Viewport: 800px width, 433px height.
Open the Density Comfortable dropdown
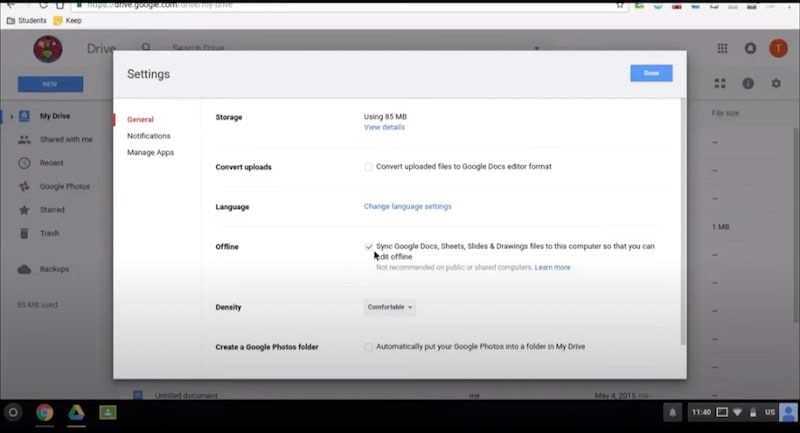click(390, 307)
